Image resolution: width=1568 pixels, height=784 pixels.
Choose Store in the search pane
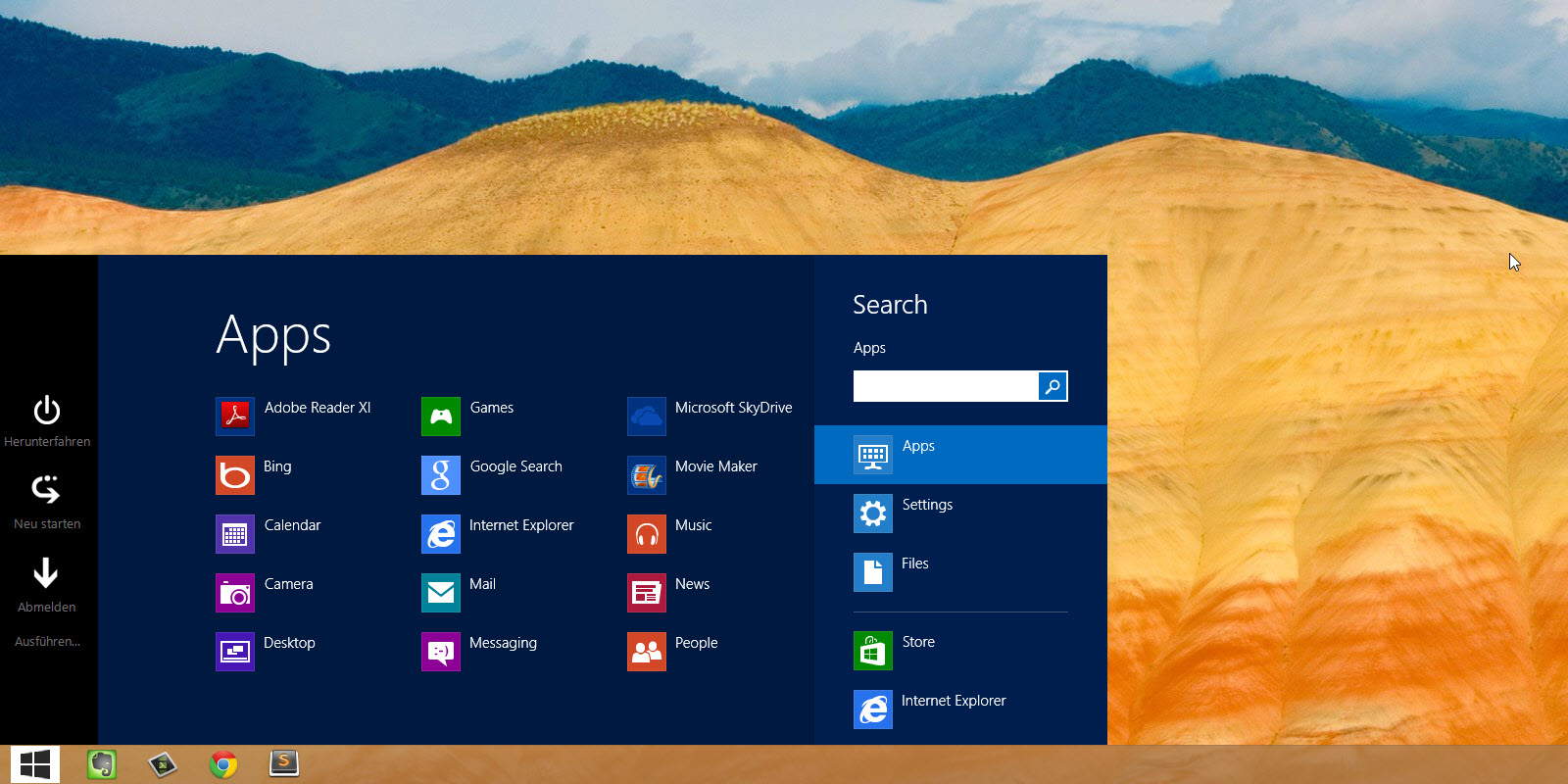click(x=960, y=651)
